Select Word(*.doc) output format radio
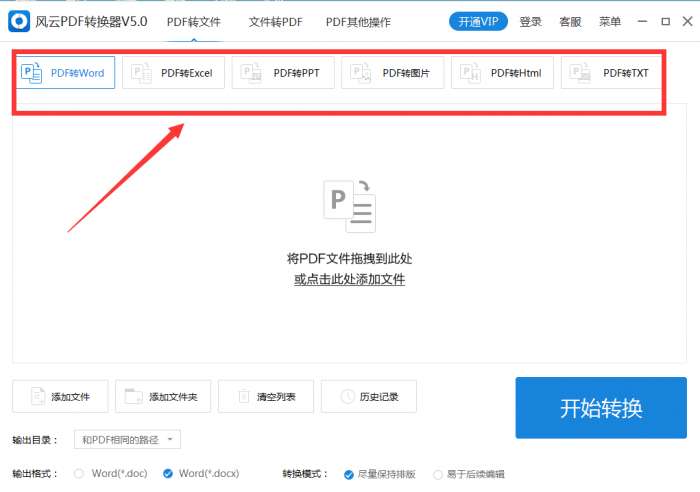Screen dimensions: 700x492 coord(79,474)
